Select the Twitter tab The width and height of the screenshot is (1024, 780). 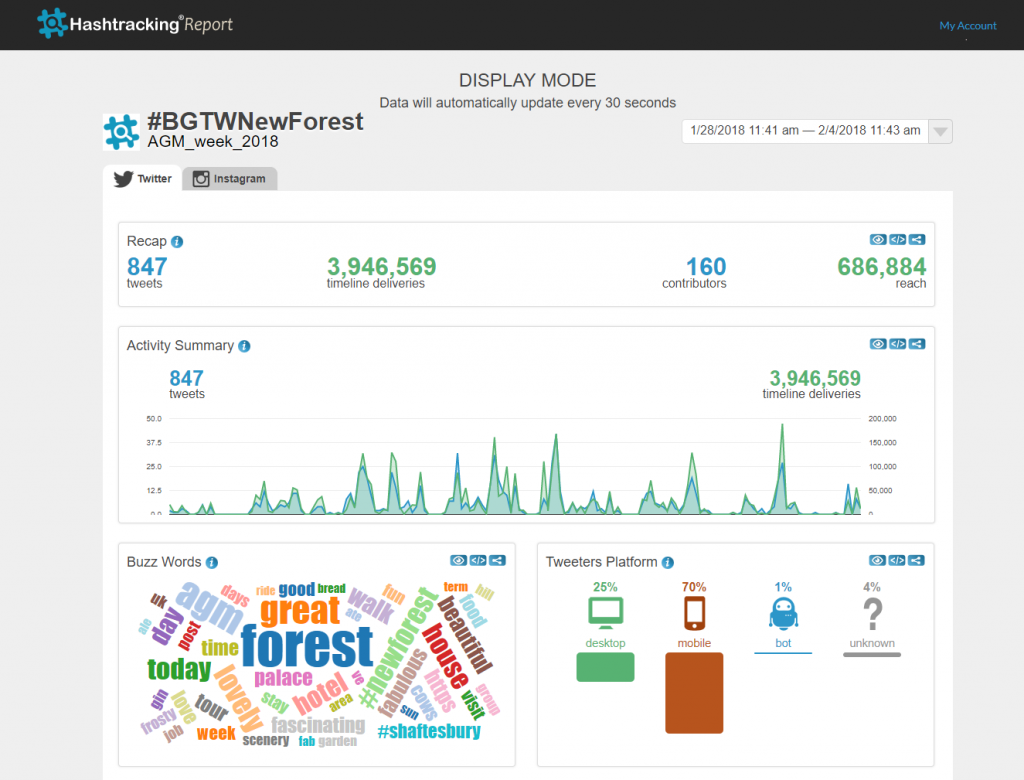[x=143, y=179]
